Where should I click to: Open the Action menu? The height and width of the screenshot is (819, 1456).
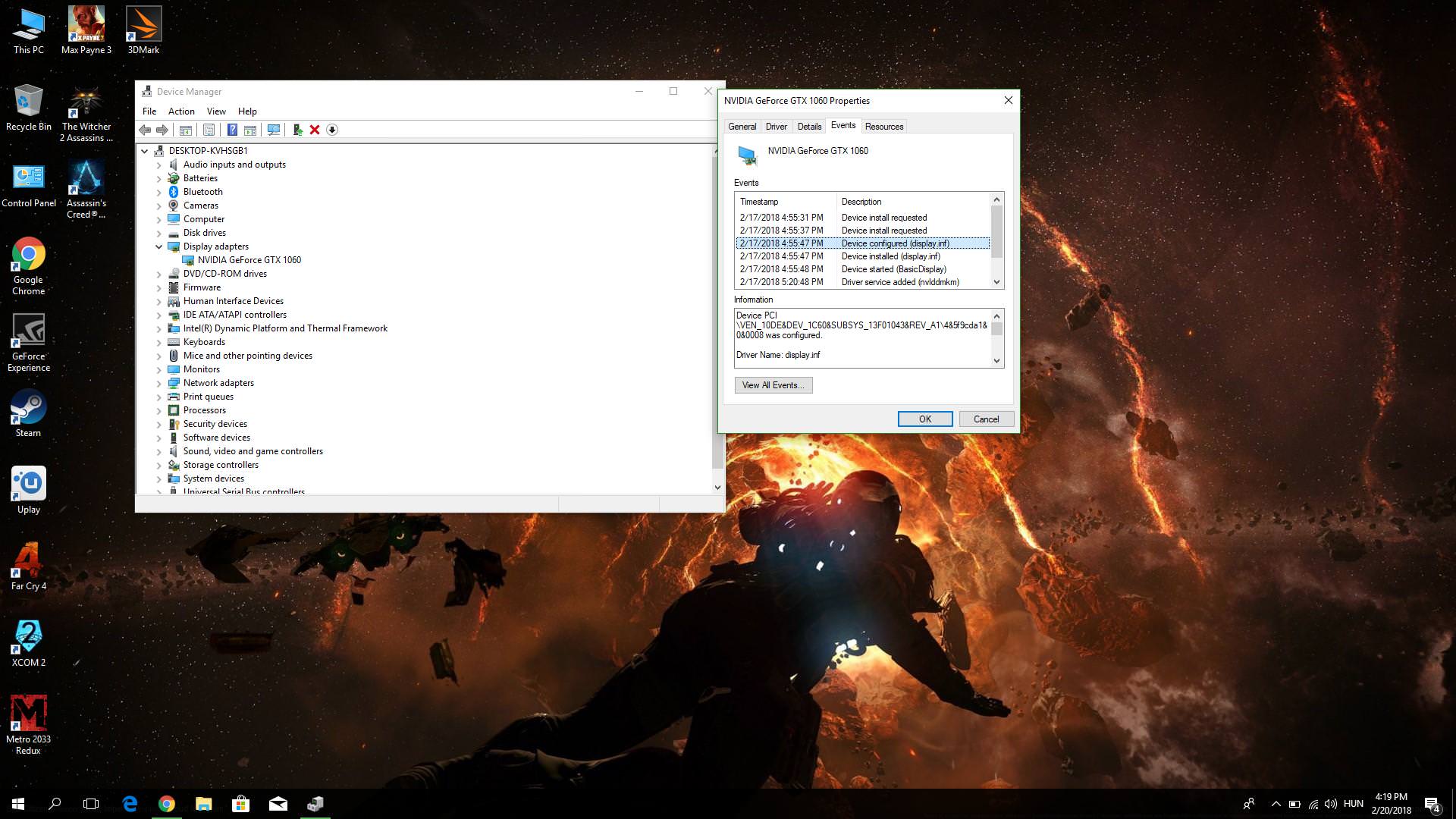(x=181, y=111)
